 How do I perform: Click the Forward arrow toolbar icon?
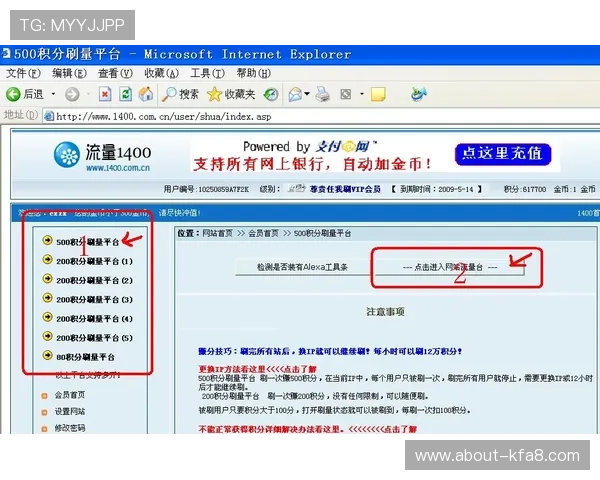click(72, 94)
